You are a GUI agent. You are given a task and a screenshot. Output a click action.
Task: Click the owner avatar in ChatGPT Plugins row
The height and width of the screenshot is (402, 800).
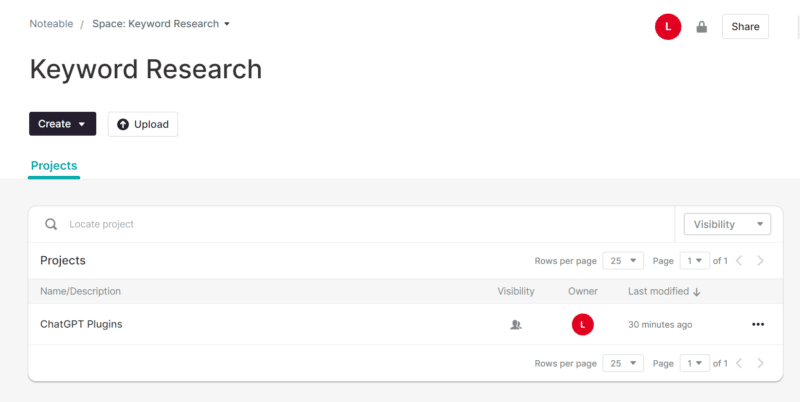point(582,324)
